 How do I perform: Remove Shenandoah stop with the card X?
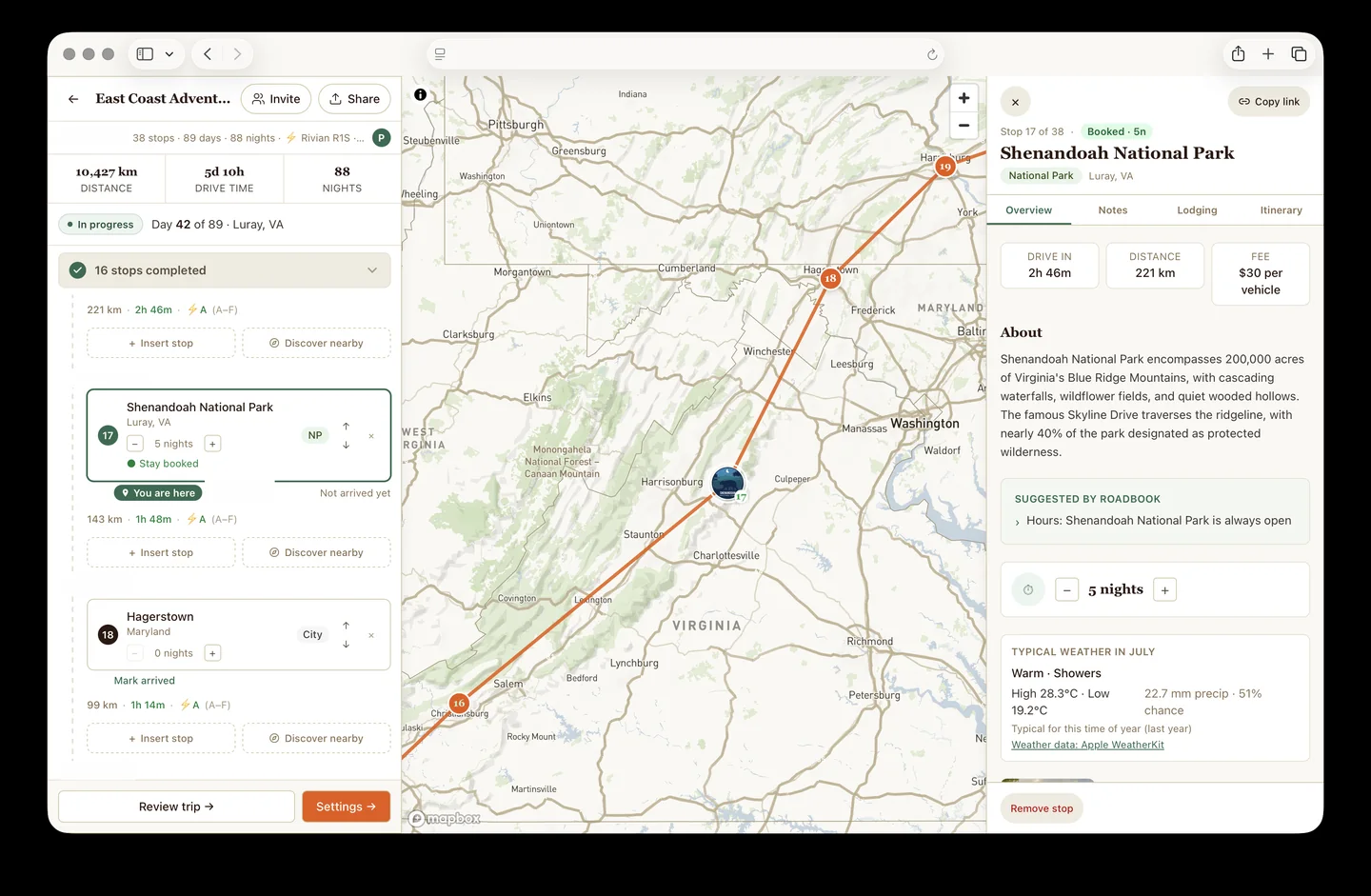(x=371, y=436)
